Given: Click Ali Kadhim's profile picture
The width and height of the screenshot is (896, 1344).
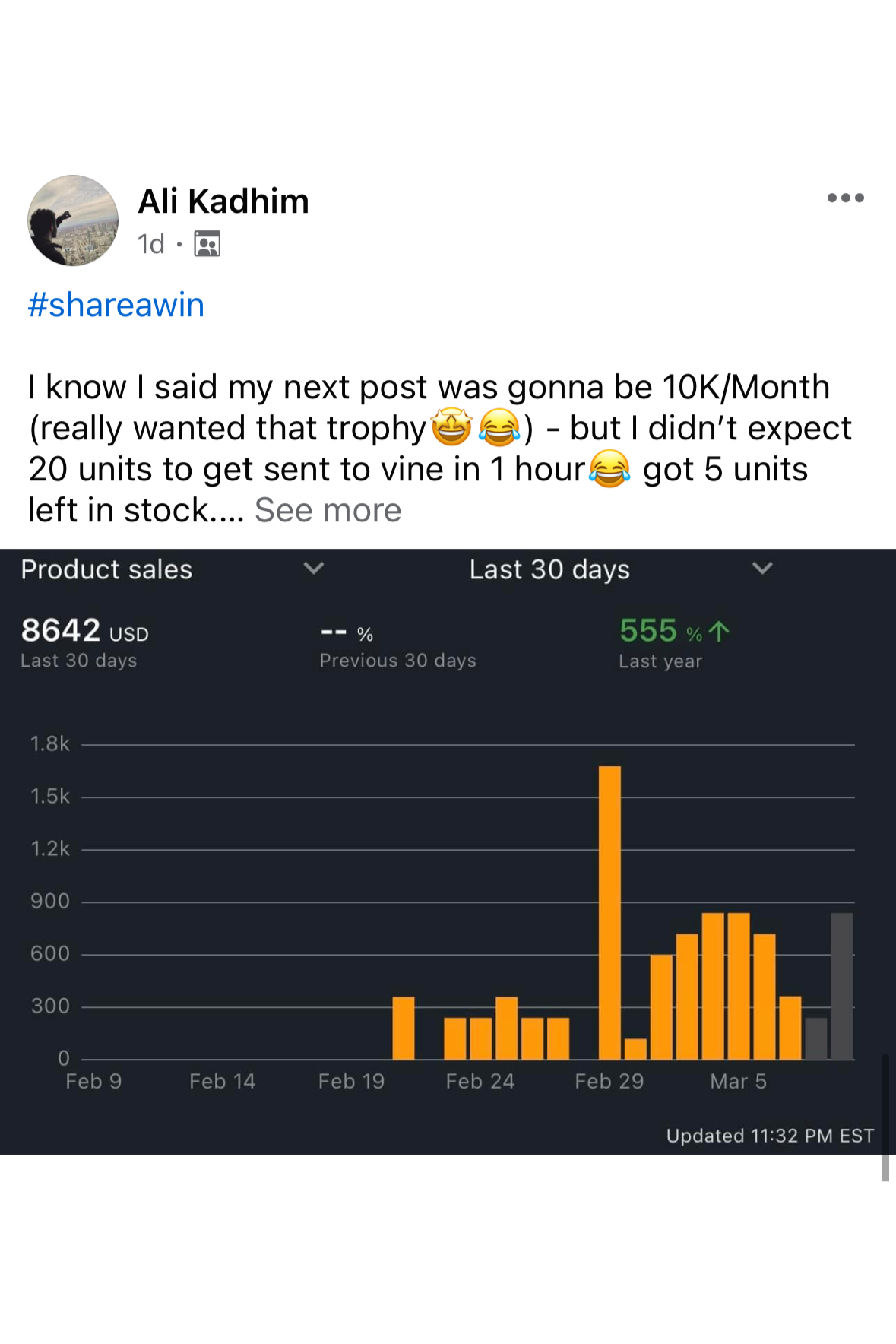Looking at the screenshot, I should coord(73,220).
